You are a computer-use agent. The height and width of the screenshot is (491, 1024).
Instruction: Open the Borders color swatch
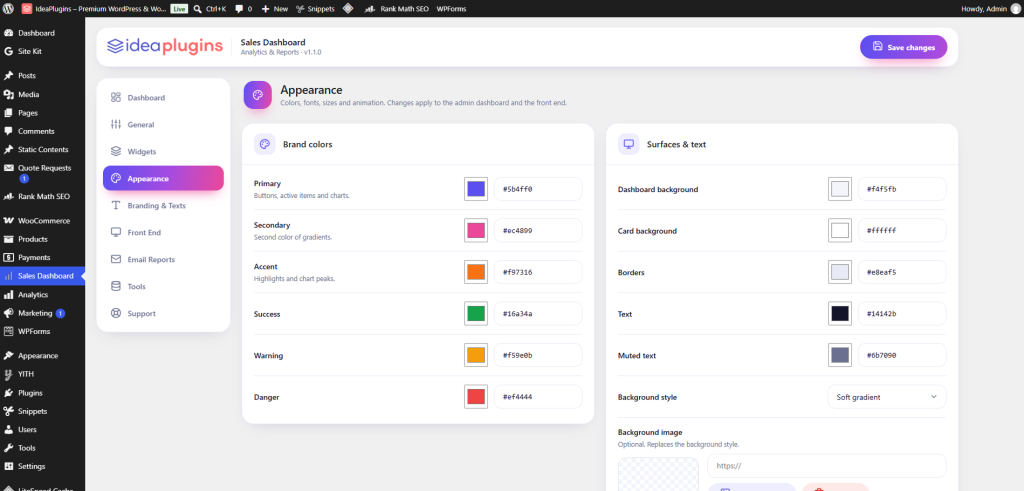[x=840, y=272]
